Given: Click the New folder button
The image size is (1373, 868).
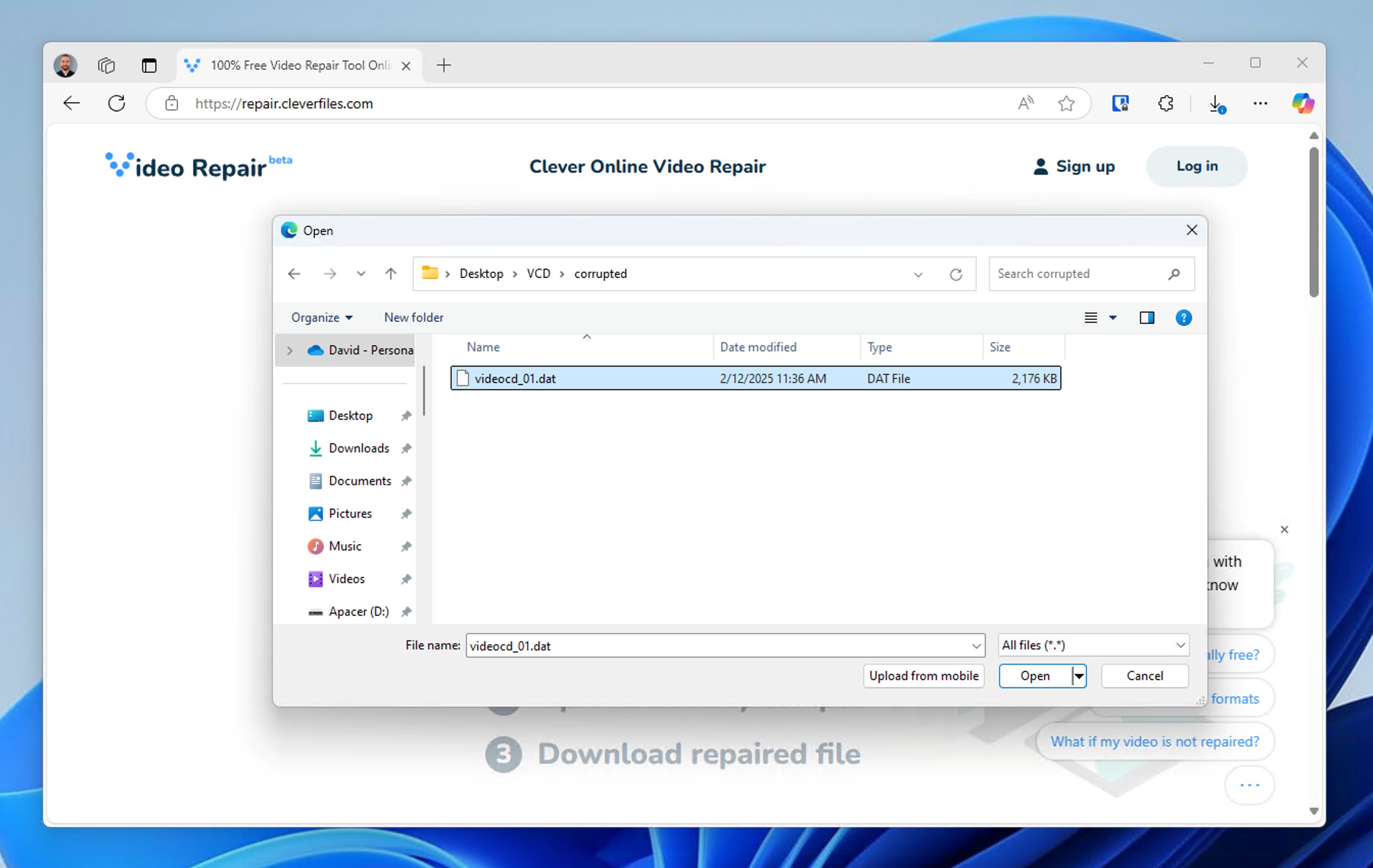Looking at the screenshot, I should (x=413, y=317).
